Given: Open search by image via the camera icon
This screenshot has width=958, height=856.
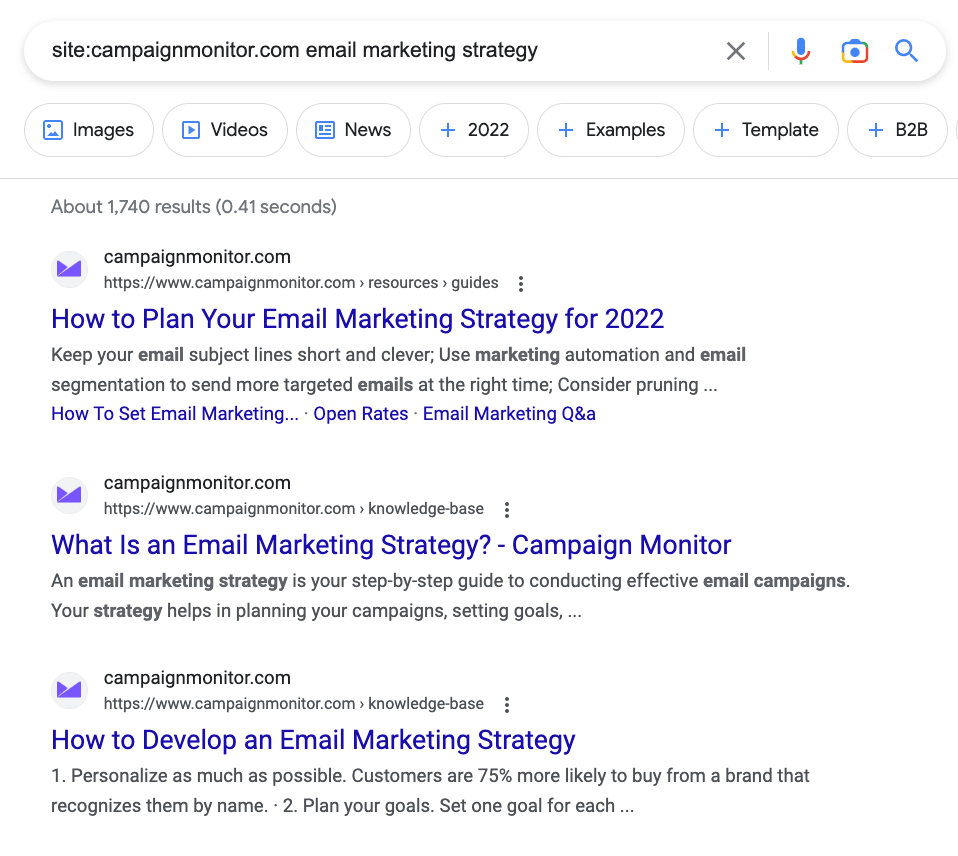Looking at the screenshot, I should point(854,51).
